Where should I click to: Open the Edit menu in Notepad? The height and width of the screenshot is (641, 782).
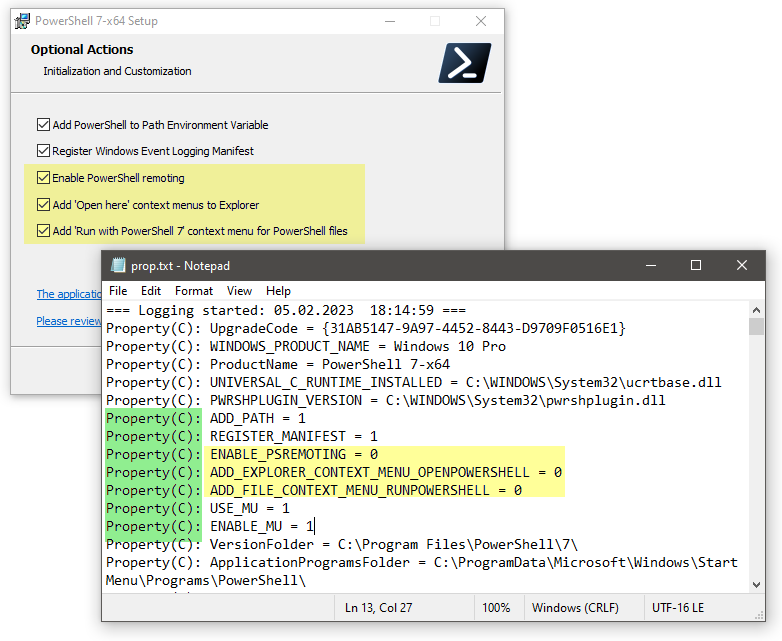[151, 291]
